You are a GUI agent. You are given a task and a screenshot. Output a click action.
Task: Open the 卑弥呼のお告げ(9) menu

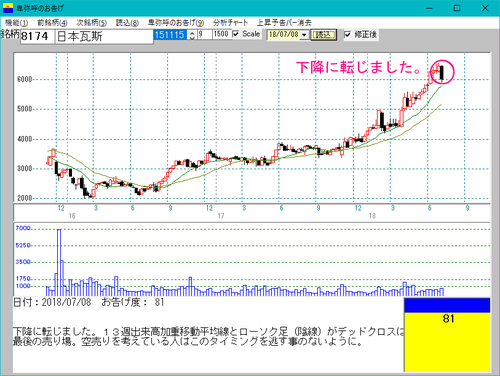pyautogui.click(x=176, y=23)
